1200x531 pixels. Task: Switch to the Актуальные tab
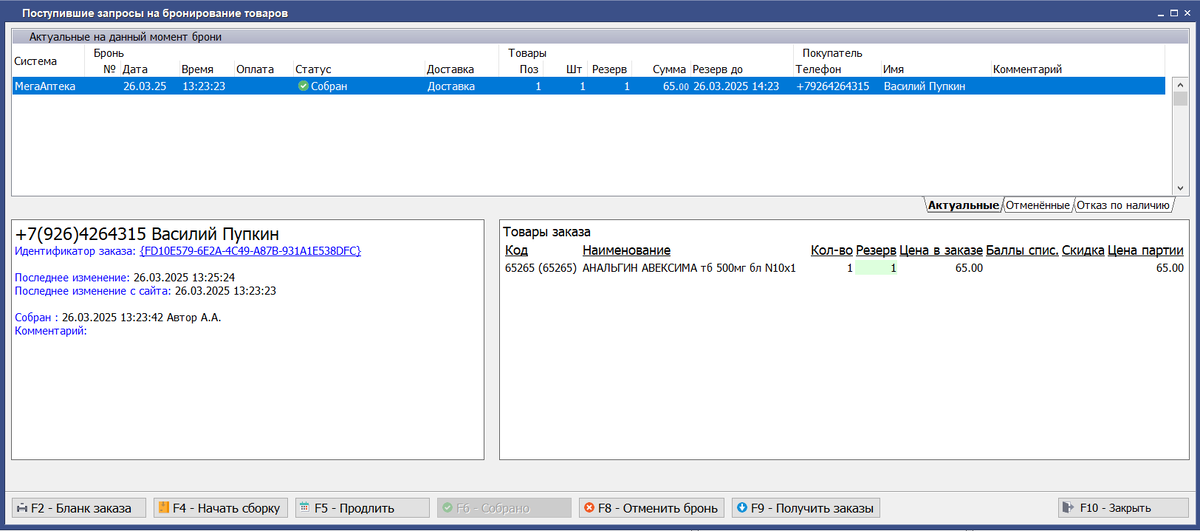tap(962, 205)
